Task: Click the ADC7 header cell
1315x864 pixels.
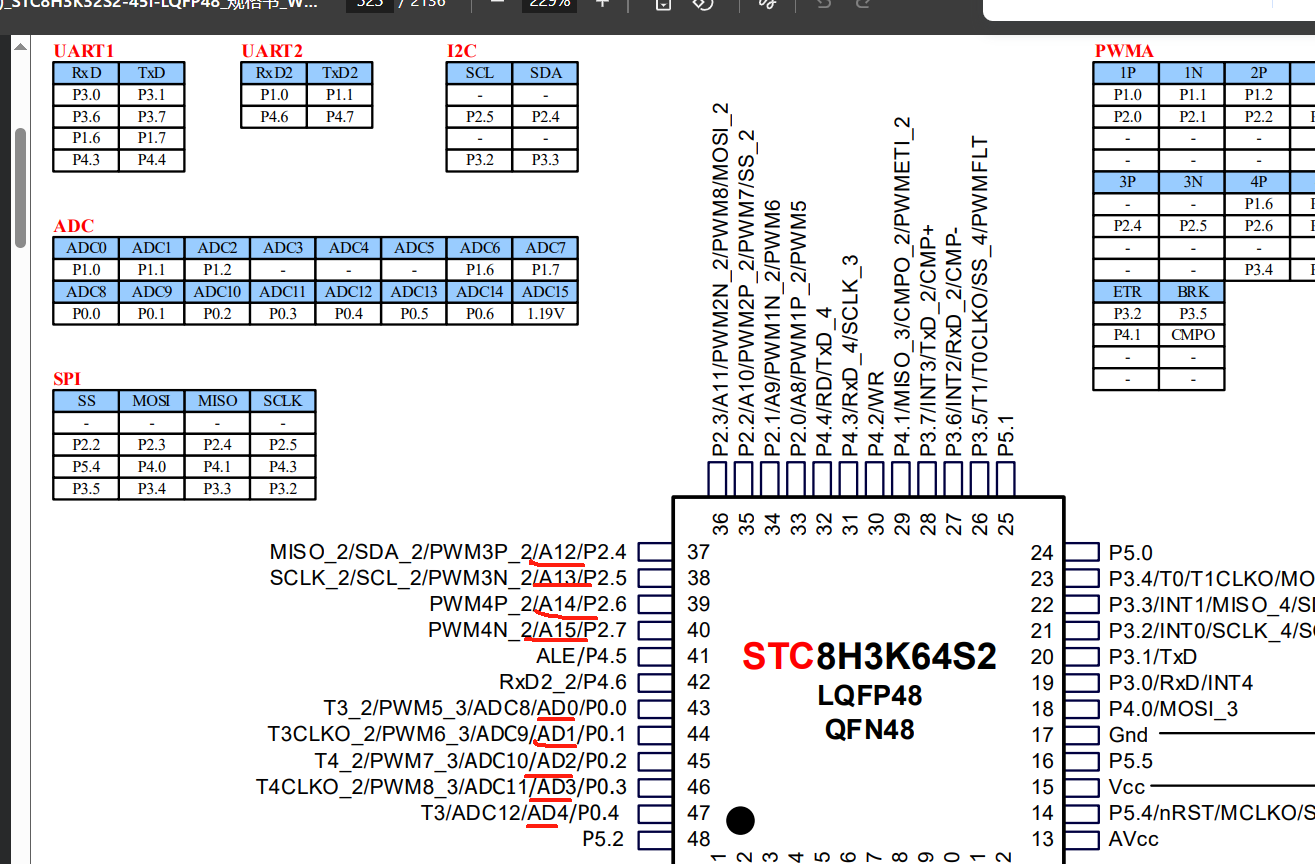Action: 545,248
